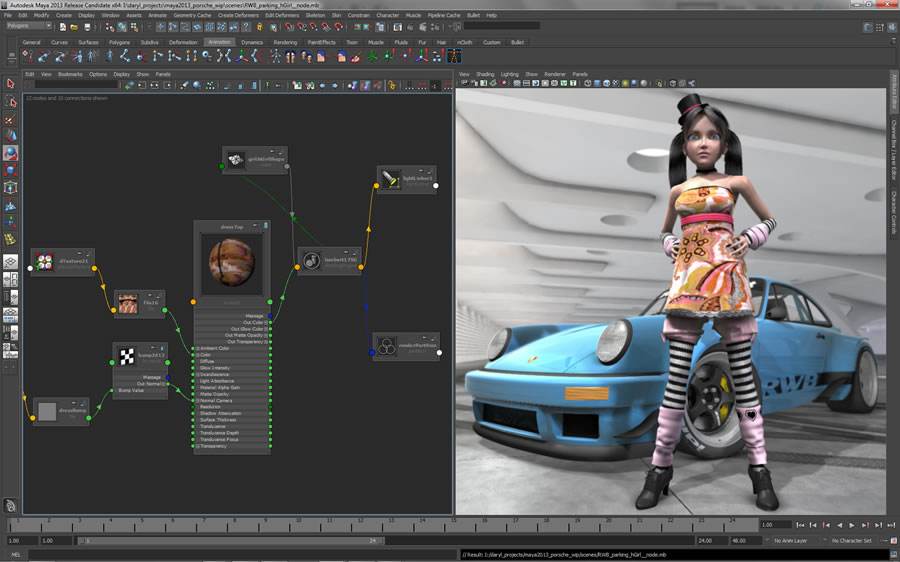The width and height of the screenshot is (900, 562).
Task: Open the node editor Bookmarks menu
Action: tap(70, 74)
